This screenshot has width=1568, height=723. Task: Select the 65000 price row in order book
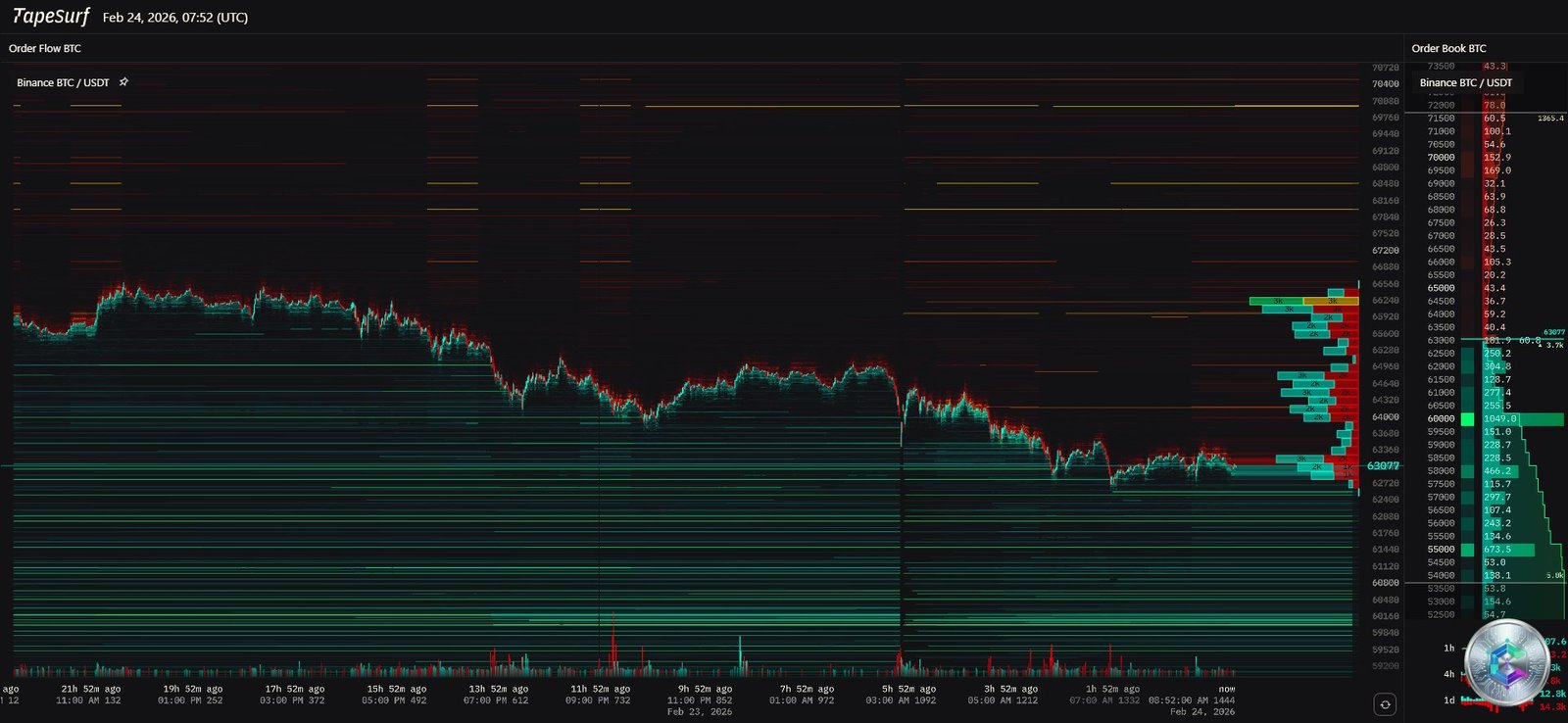click(x=1486, y=288)
